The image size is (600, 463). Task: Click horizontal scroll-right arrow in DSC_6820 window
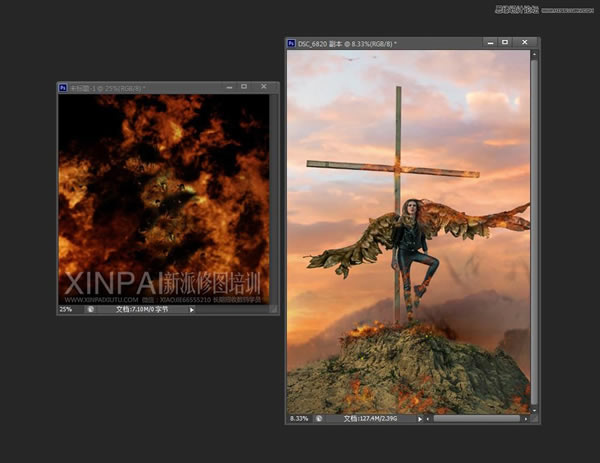(x=526, y=419)
